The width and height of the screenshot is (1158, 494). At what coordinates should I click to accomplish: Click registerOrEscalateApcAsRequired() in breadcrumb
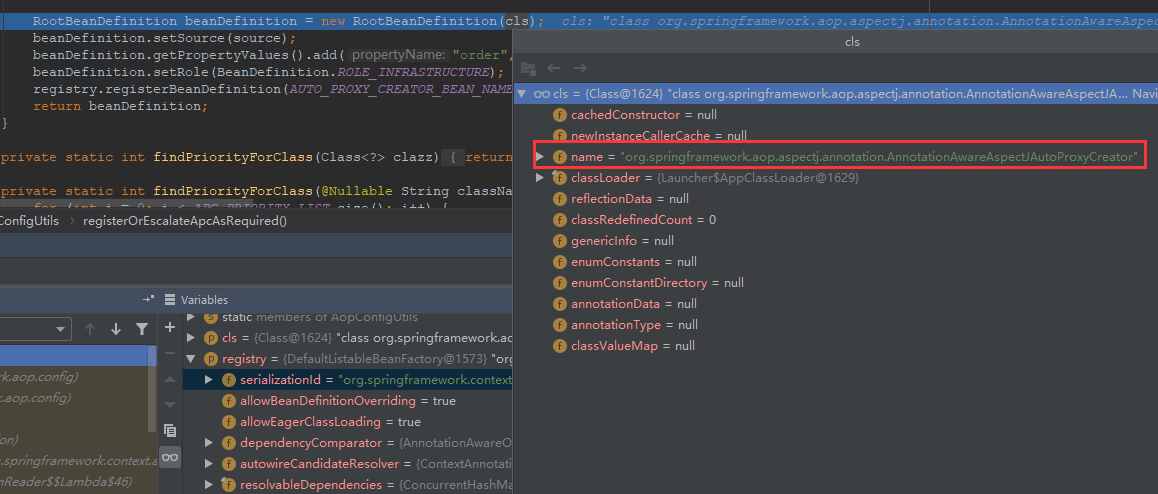click(185, 220)
